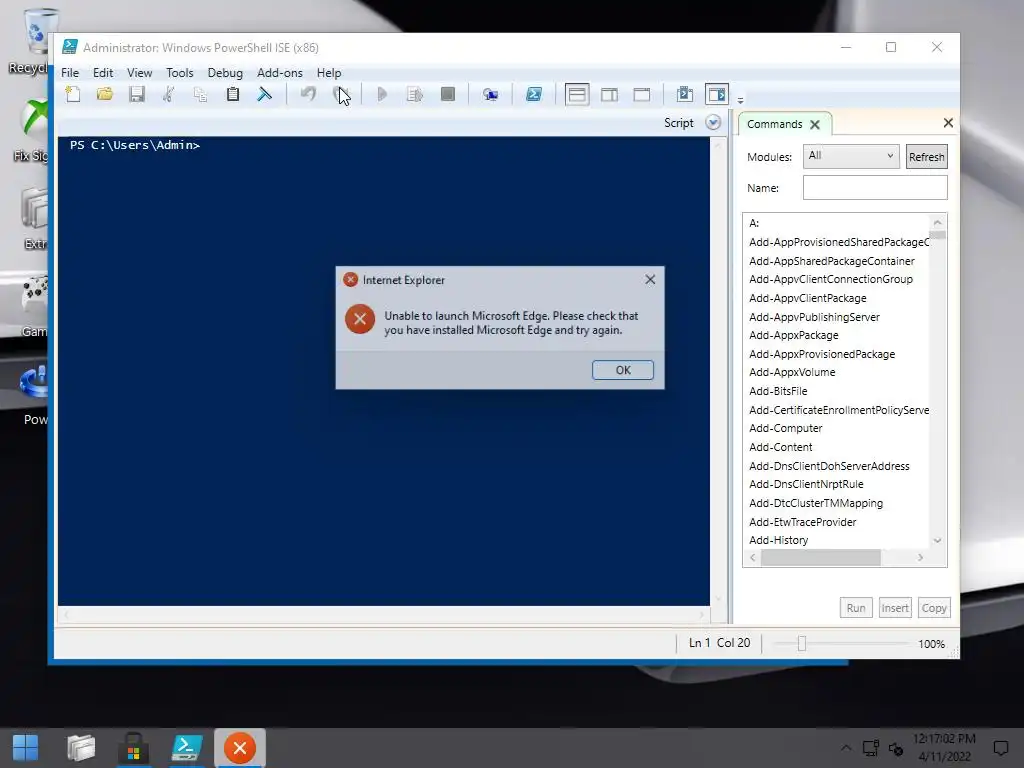Click the New script toolbar icon
This screenshot has width=1024, height=768.
click(73, 95)
